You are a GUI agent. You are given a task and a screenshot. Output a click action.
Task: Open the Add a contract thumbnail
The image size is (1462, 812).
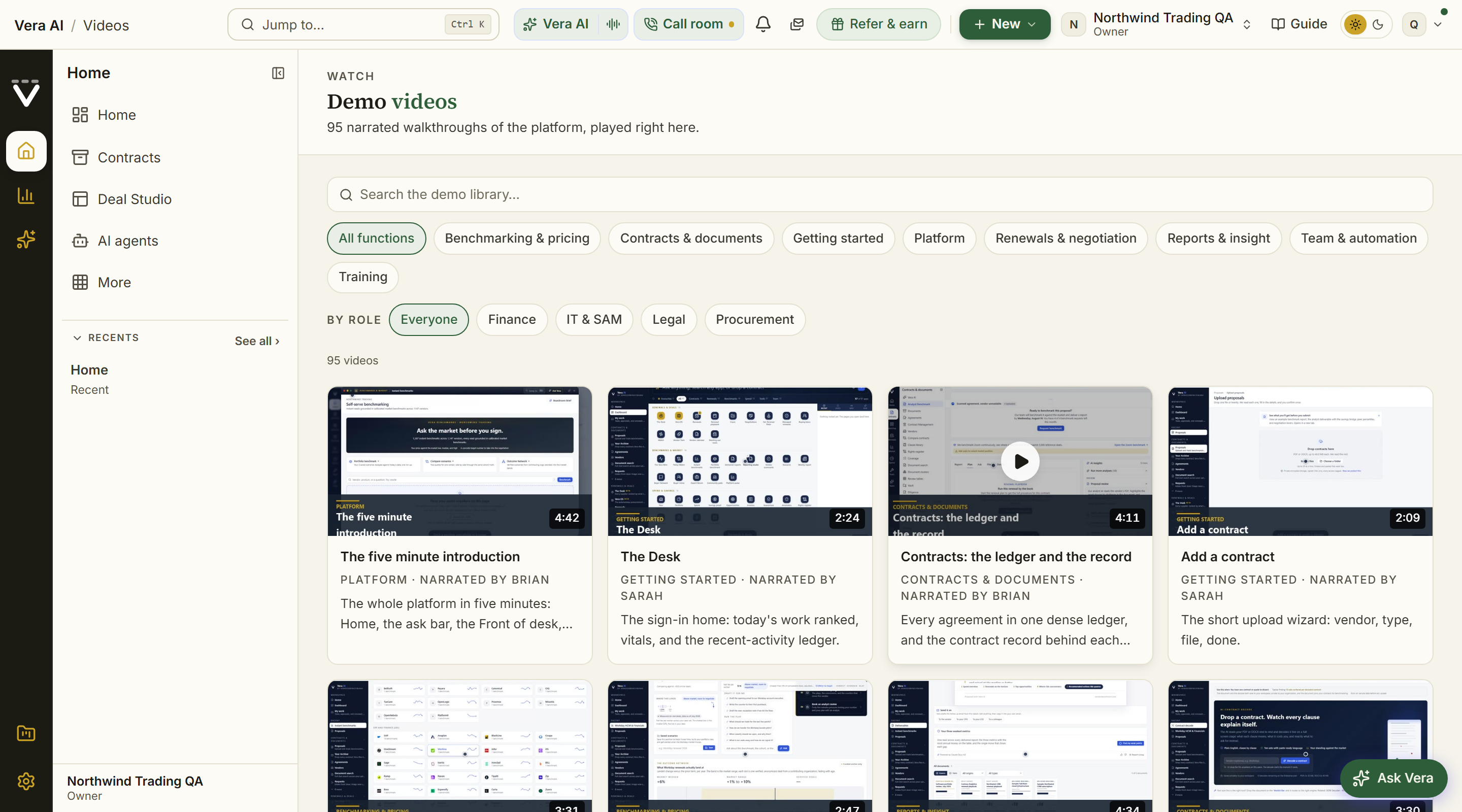[1300, 461]
